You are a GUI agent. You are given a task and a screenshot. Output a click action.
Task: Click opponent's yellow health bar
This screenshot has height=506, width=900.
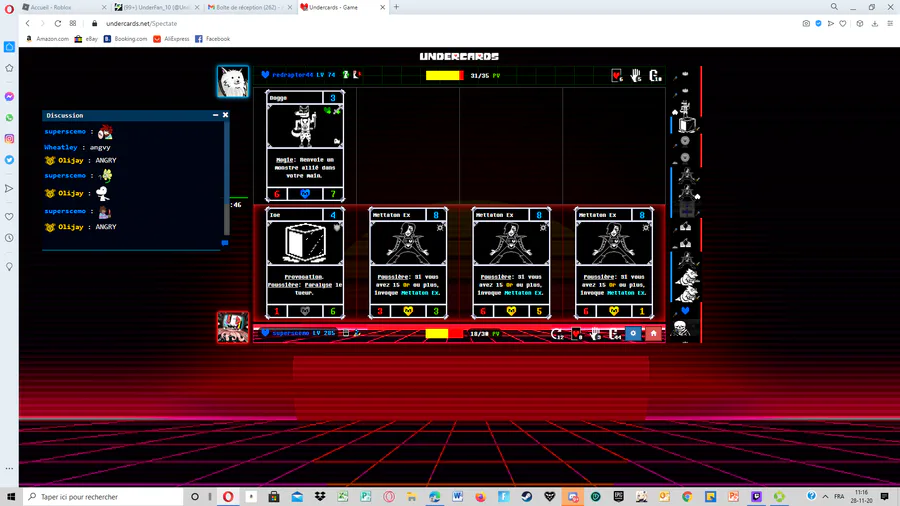tap(445, 75)
